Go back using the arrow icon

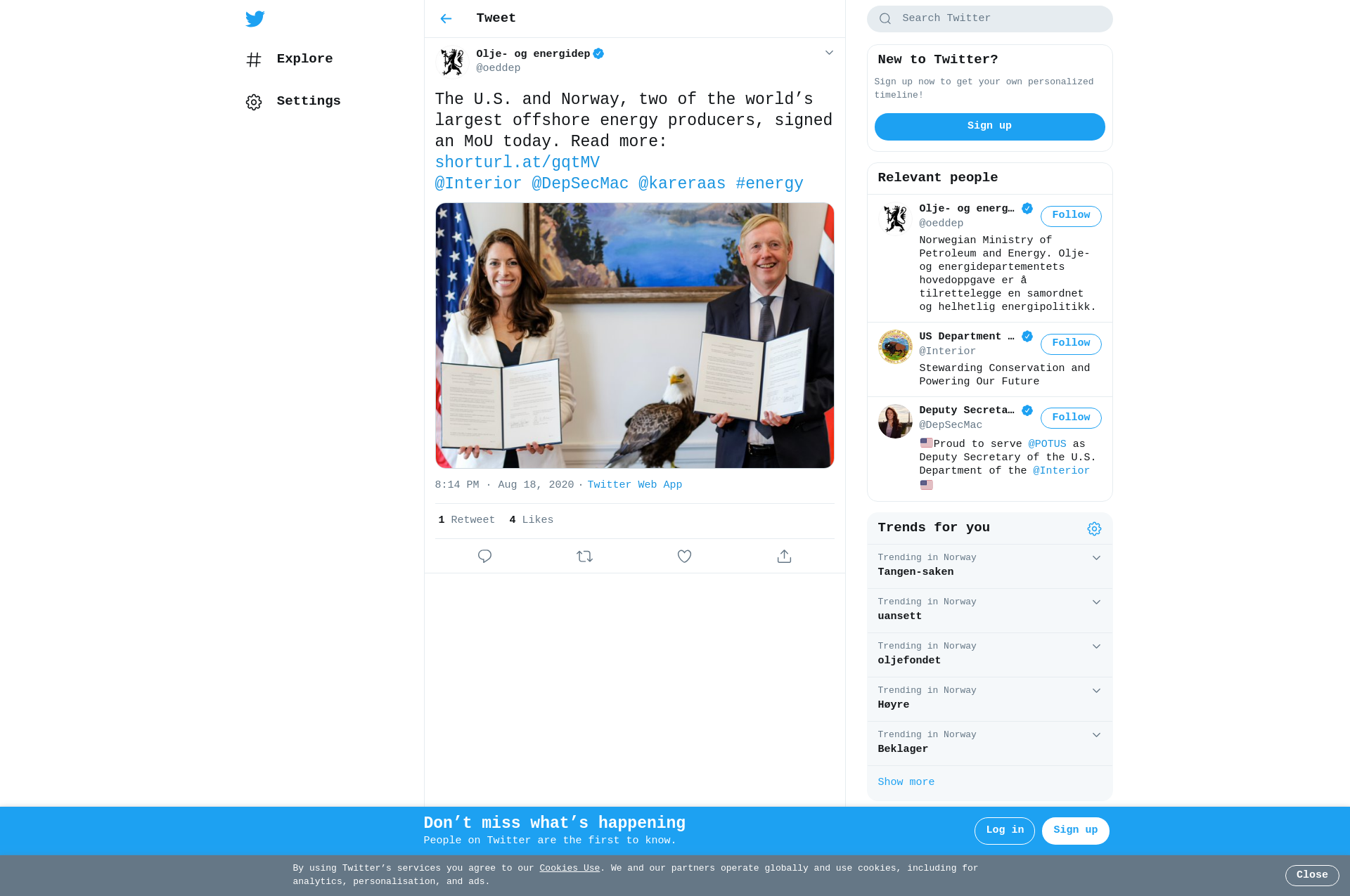coord(446,19)
